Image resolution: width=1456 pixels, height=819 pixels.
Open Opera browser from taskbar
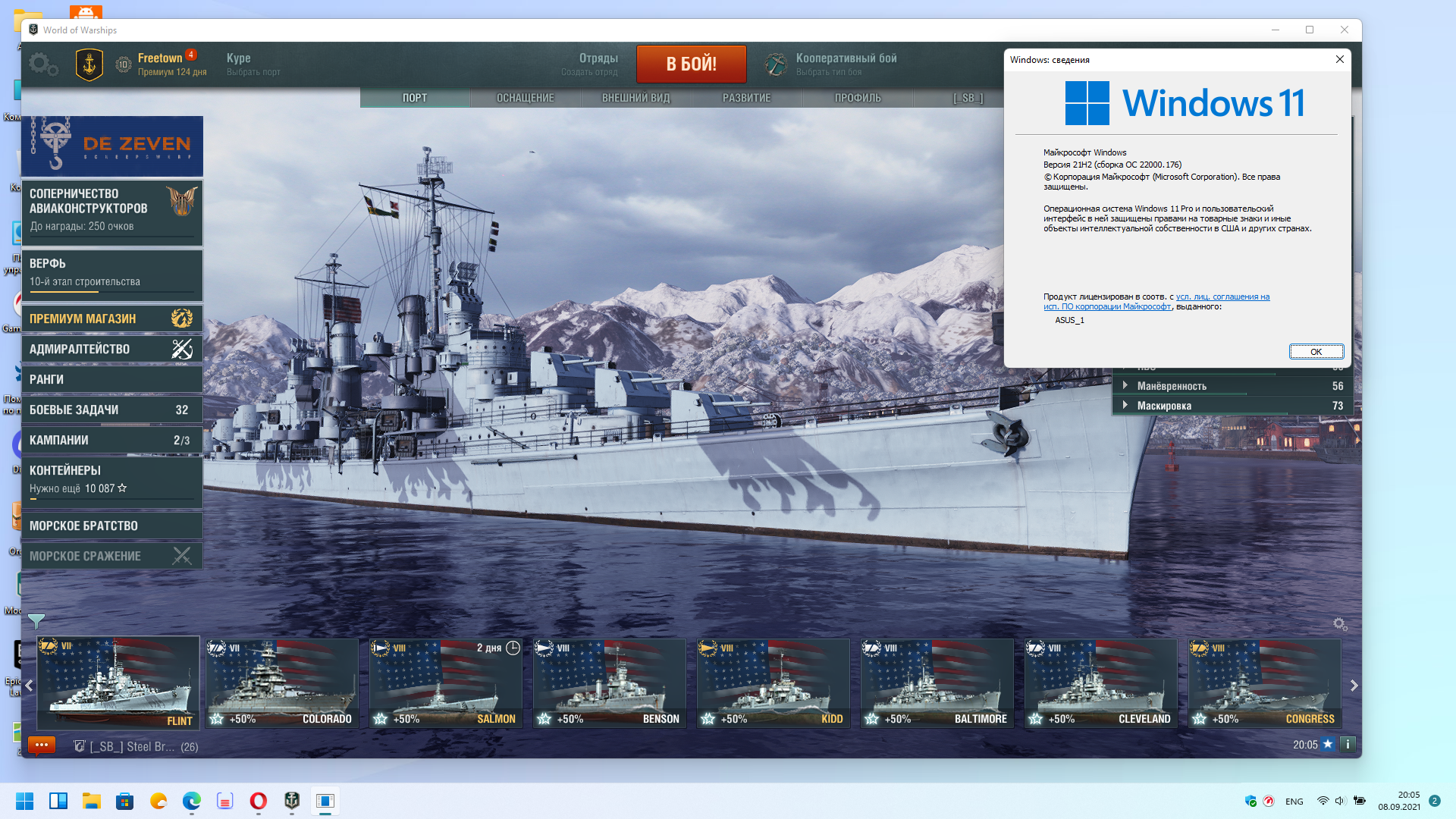pos(258,801)
